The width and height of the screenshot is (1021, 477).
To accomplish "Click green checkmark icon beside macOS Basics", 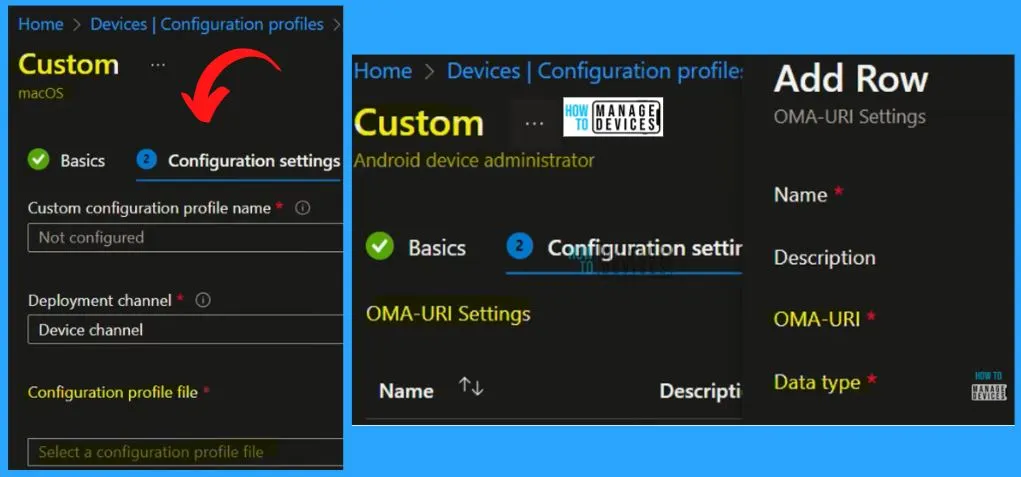I will point(38,160).
